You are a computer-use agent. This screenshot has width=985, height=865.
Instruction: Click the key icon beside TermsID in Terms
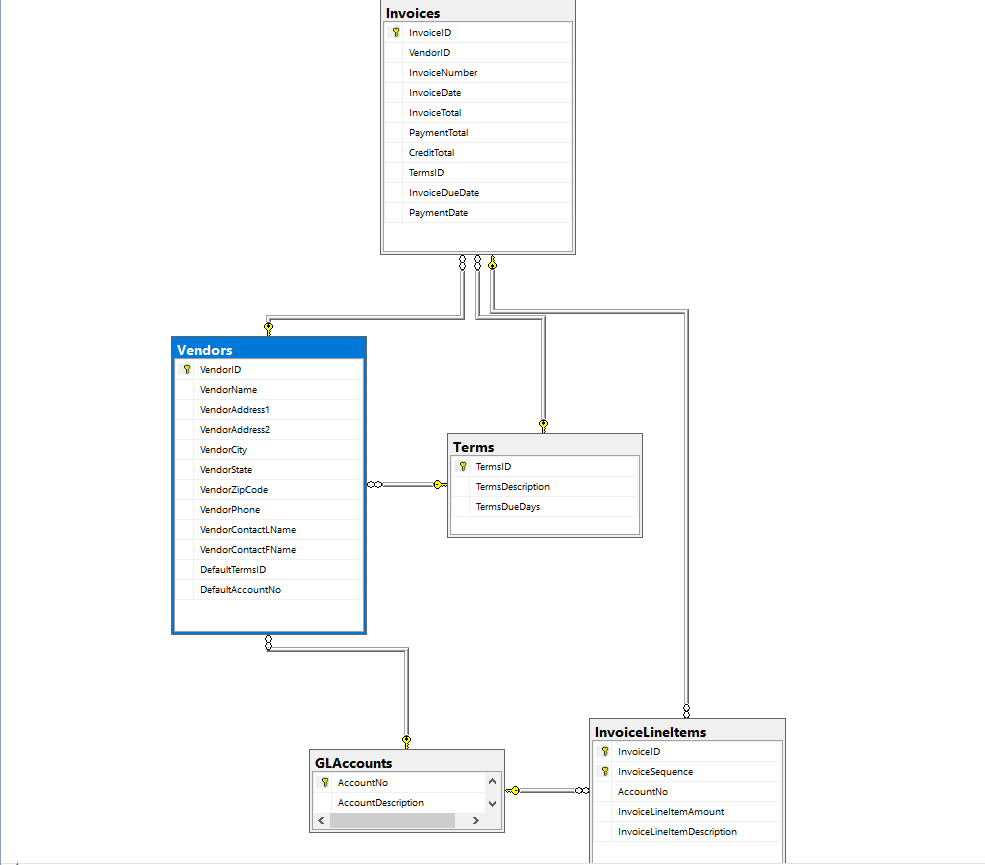462,466
